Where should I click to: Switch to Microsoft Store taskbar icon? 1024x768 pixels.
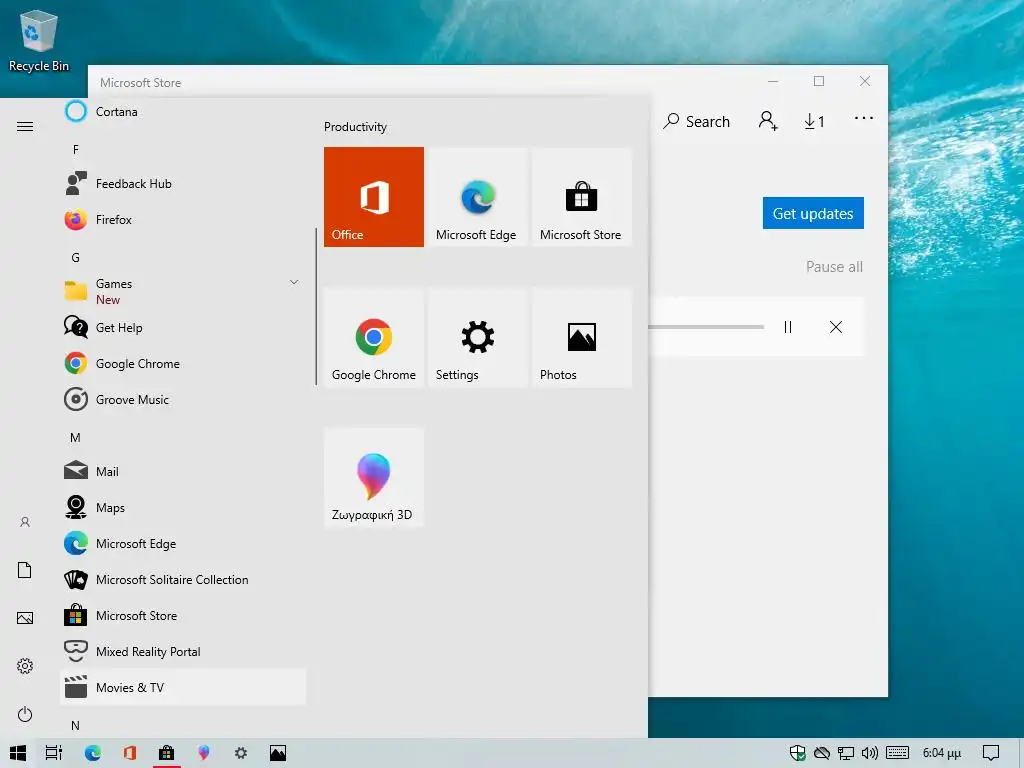point(167,753)
